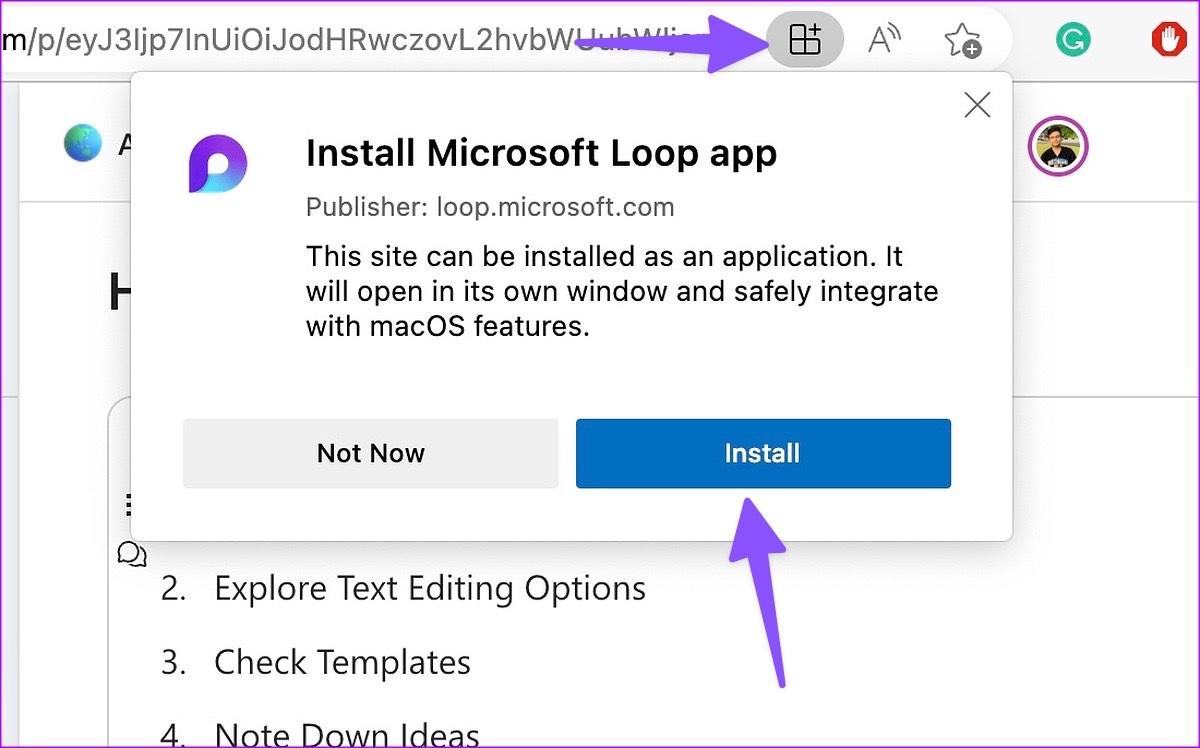Click the 'Install Microsoft Loop app' heading
This screenshot has height=748, width=1200.
point(541,153)
